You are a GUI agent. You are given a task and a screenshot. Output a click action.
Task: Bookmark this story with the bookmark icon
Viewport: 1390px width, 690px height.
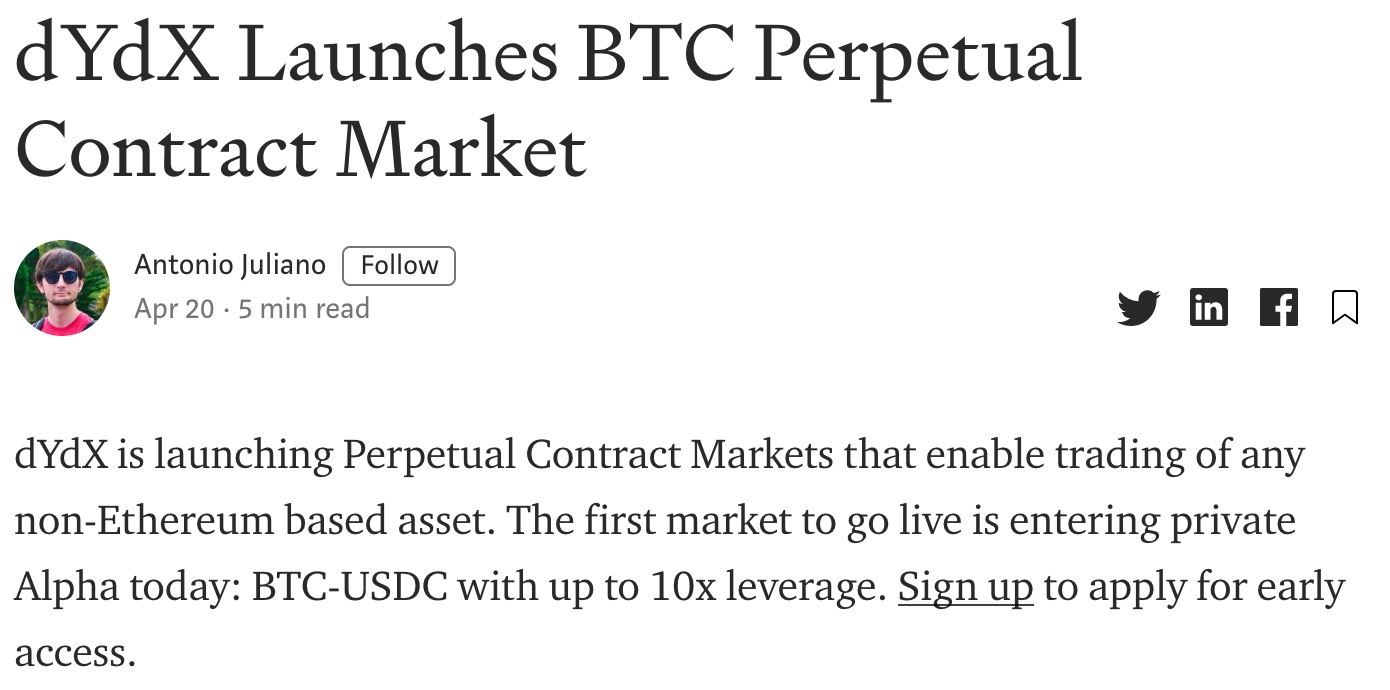pos(1345,307)
